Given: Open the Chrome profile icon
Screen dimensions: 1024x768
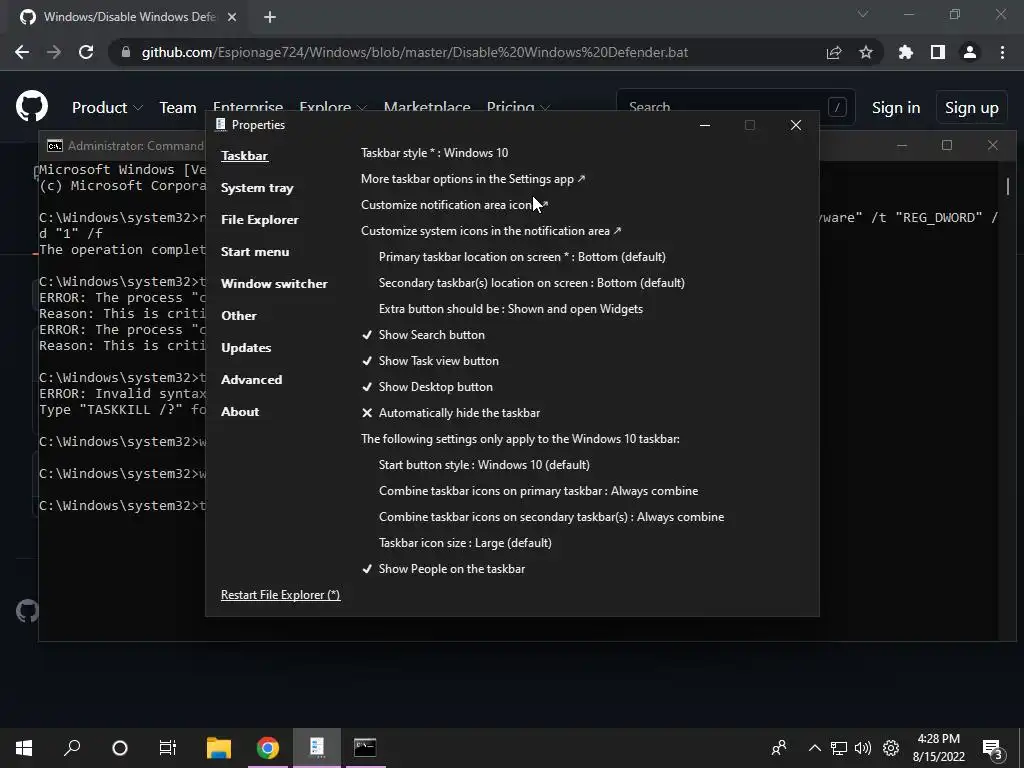Looking at the screenshot, I should [970, 52].
